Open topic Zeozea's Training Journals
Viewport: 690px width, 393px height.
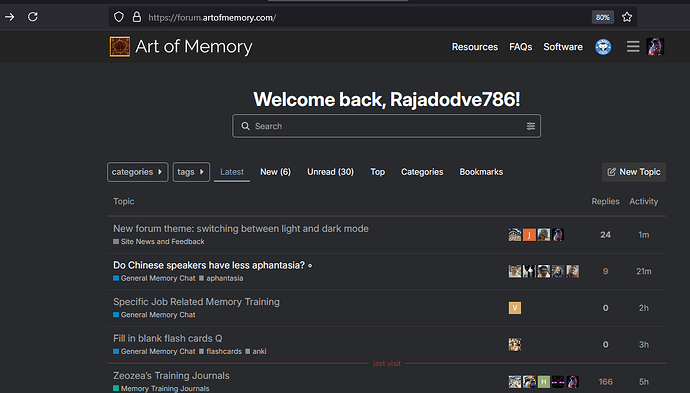[171, 376]
